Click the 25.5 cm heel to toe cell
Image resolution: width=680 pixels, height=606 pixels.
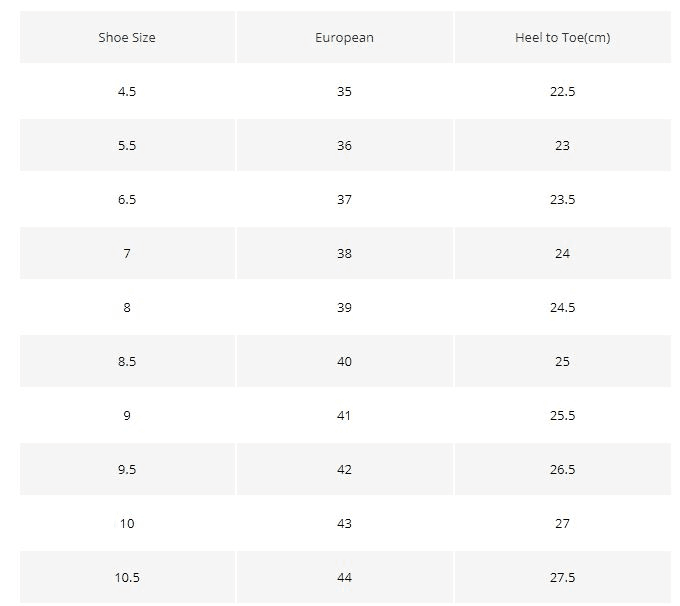click(x=562, y=416)
